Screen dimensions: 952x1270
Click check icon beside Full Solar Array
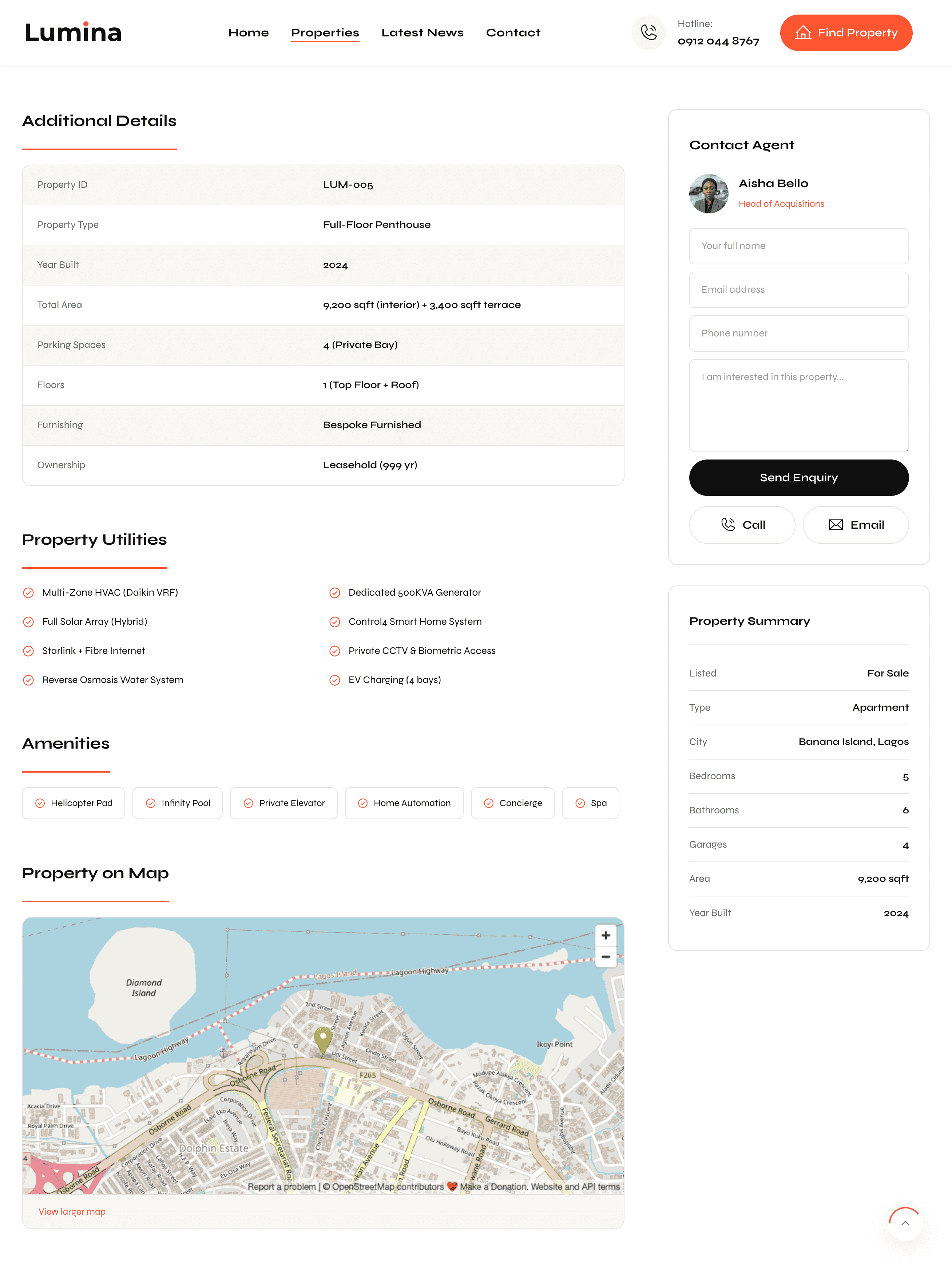click(28, 622)
